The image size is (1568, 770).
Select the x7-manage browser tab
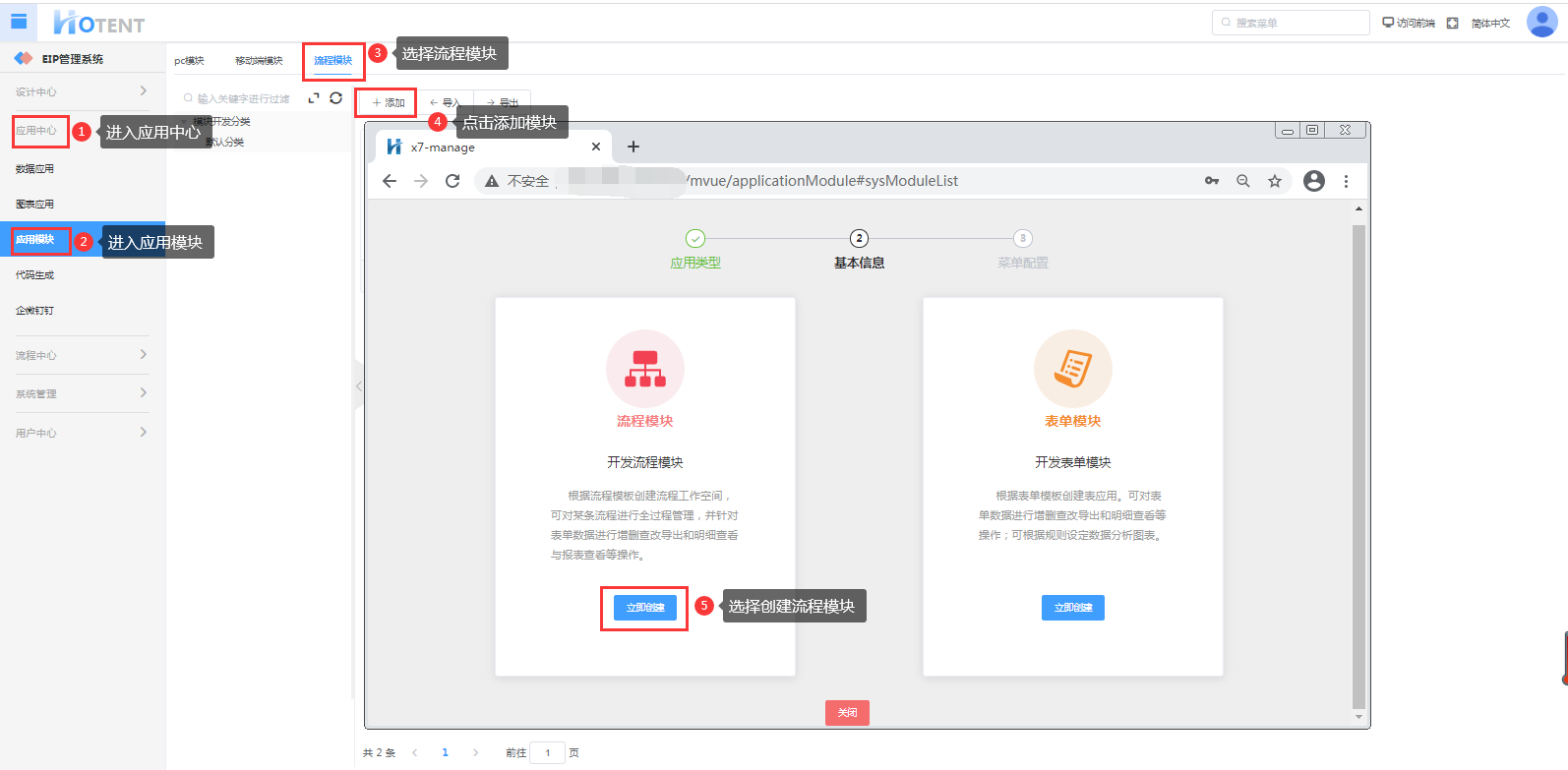(x=494, y=147)
